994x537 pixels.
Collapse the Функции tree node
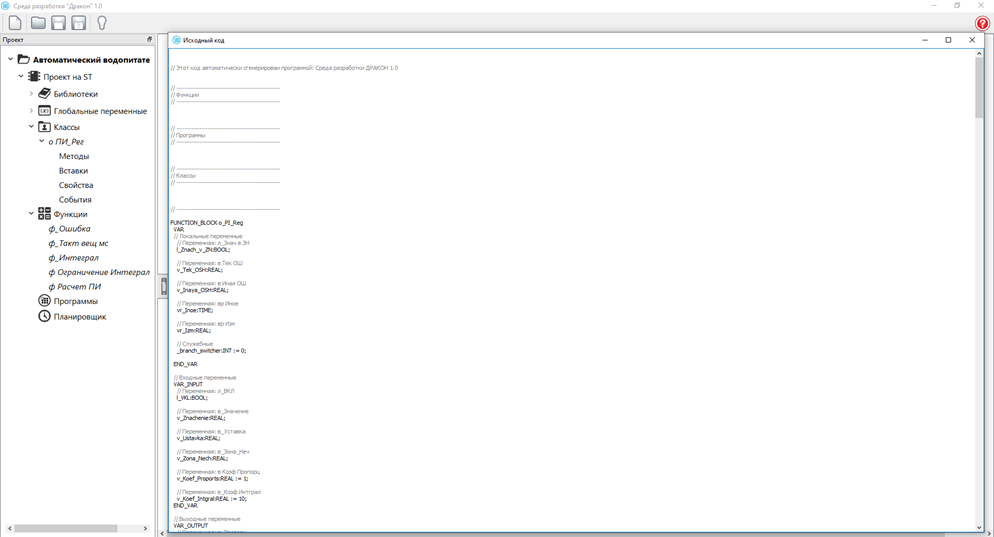click(x=31, y=214)
